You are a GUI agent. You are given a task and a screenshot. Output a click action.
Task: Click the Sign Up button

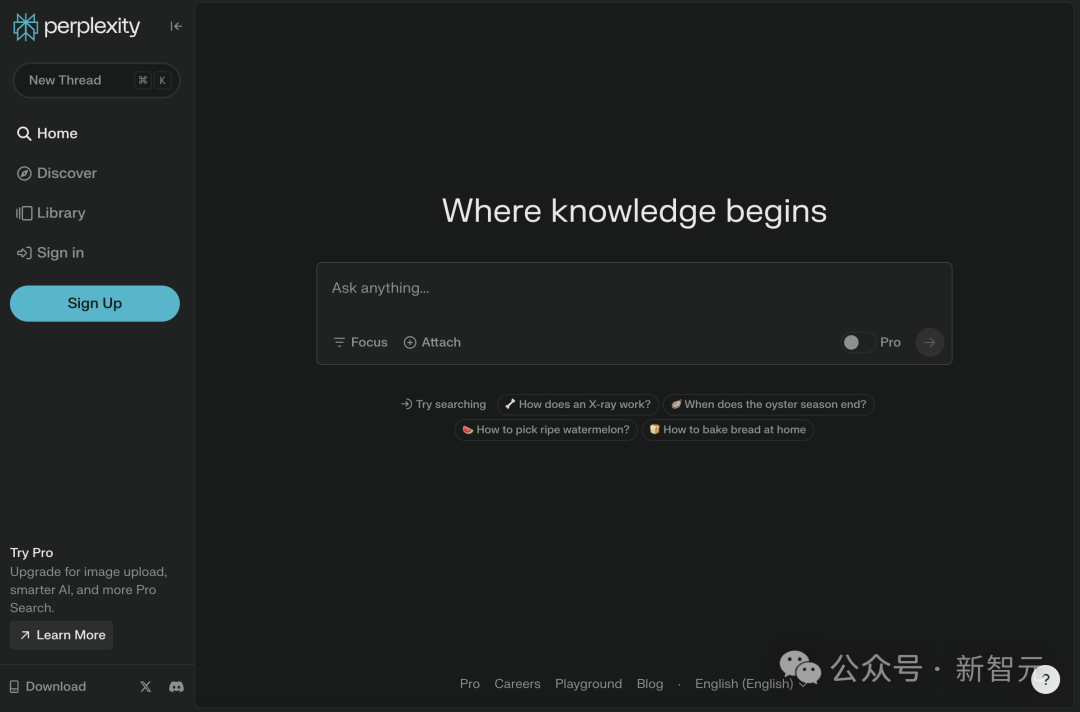point(95,304)
